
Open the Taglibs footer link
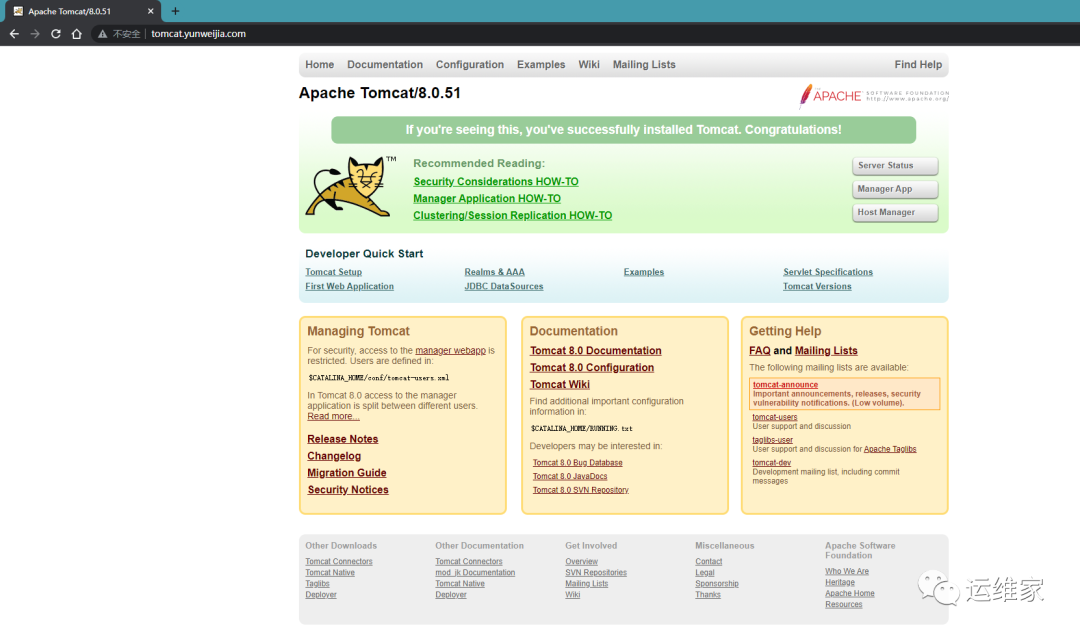pyautogui.click(x=318, y=584)
